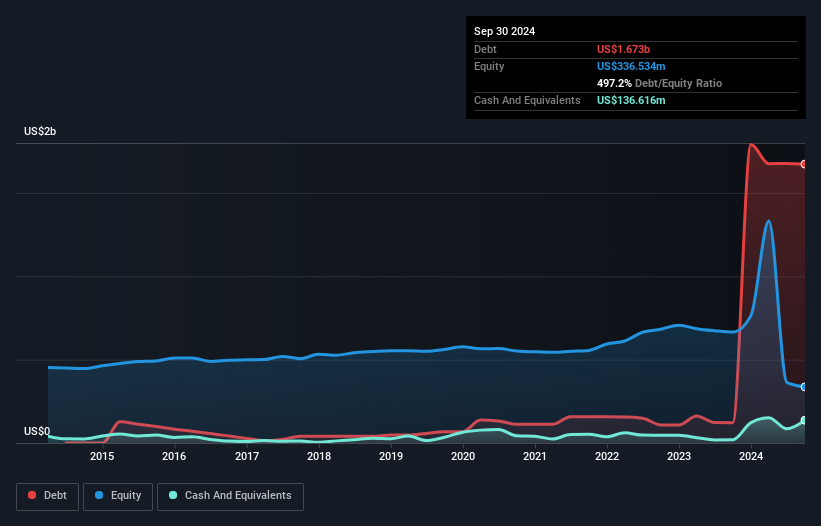Toggle Cash And Equivalents legend button

(230, 496)
